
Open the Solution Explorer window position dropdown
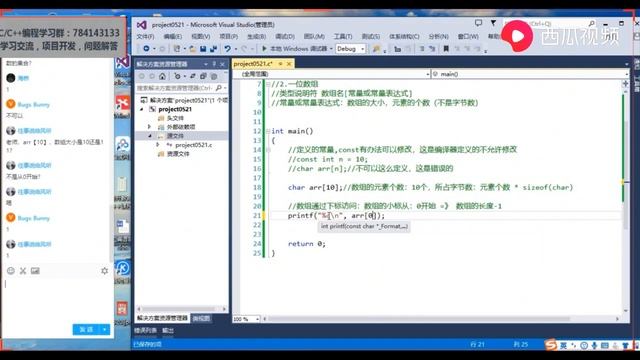(206, 64)
